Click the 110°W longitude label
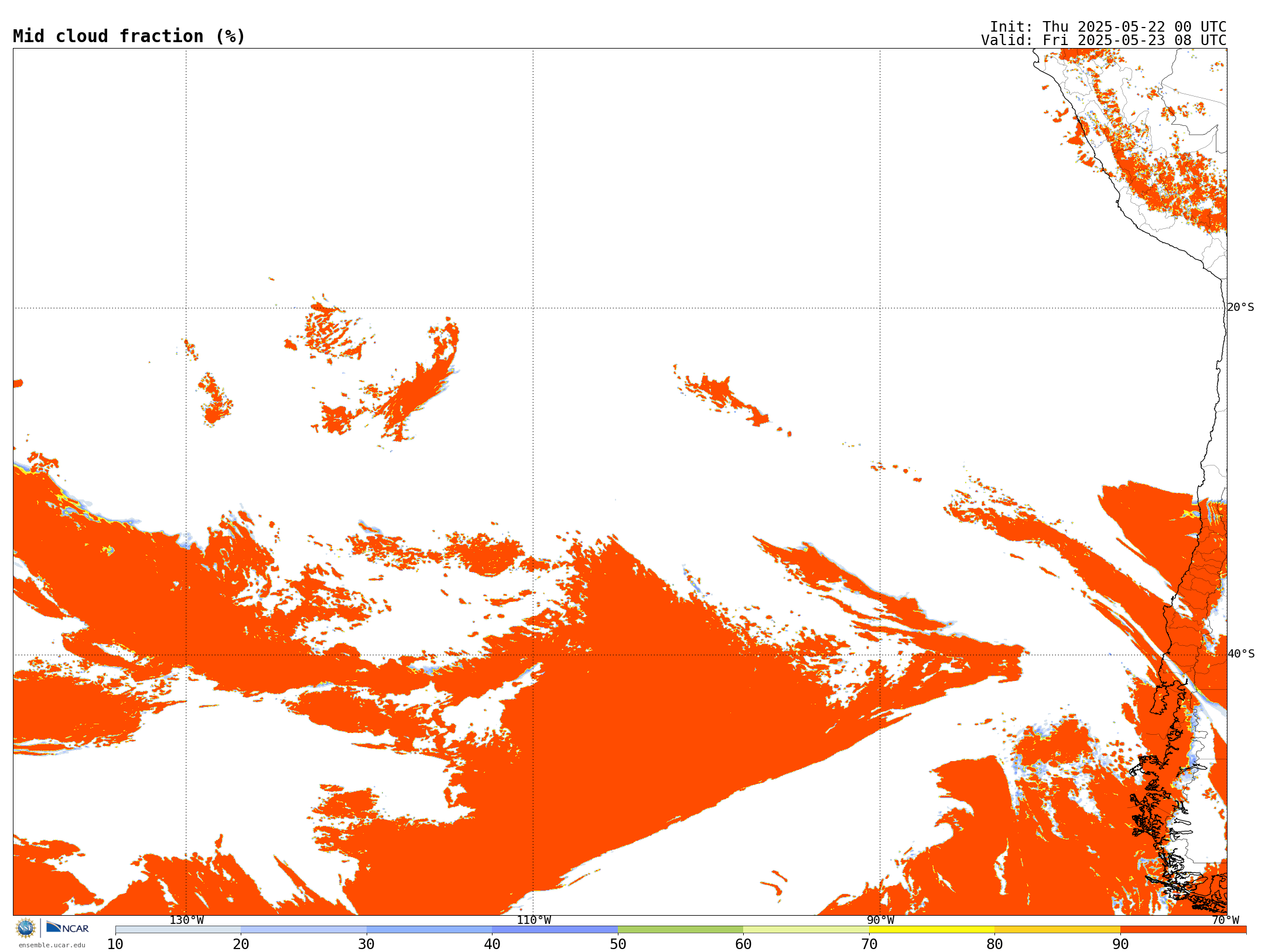This screenshot has width=1265, height=952. coord(534,920)
